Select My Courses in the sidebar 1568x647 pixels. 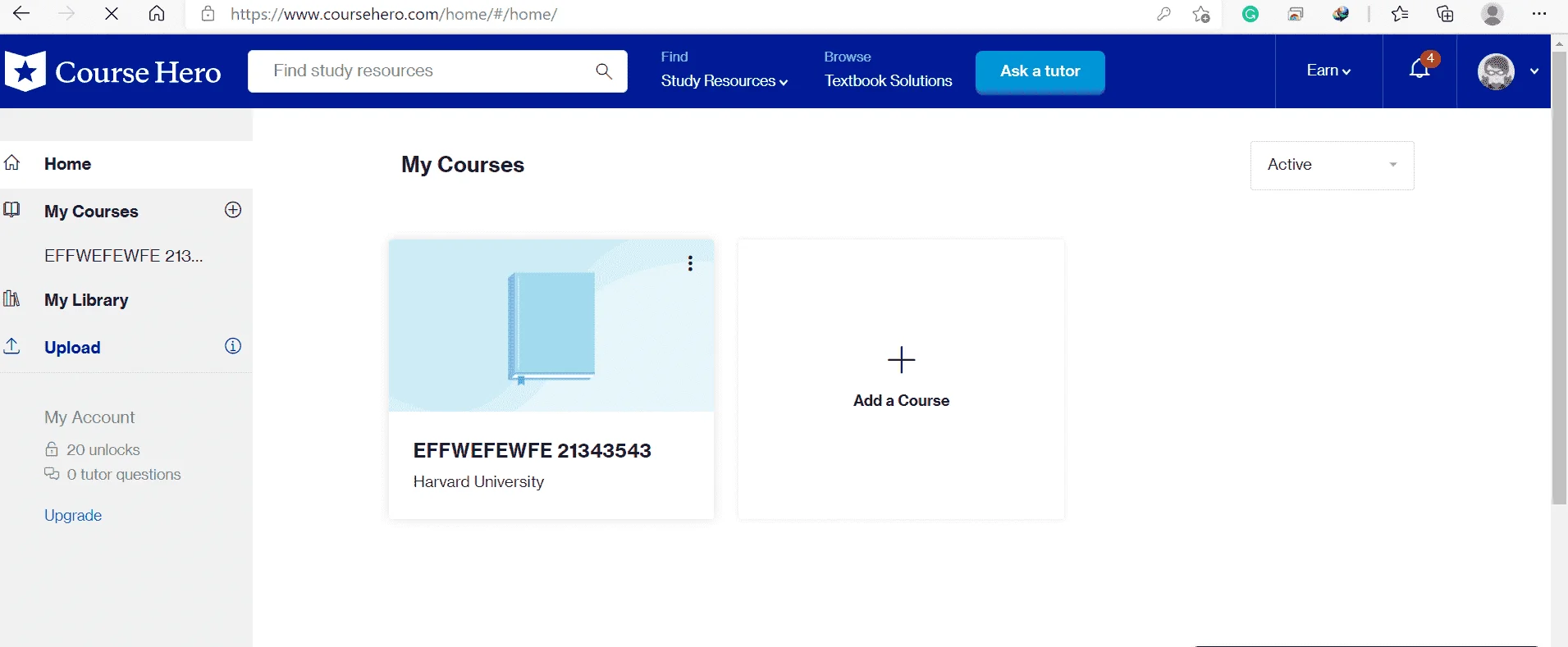click(91, 212)
